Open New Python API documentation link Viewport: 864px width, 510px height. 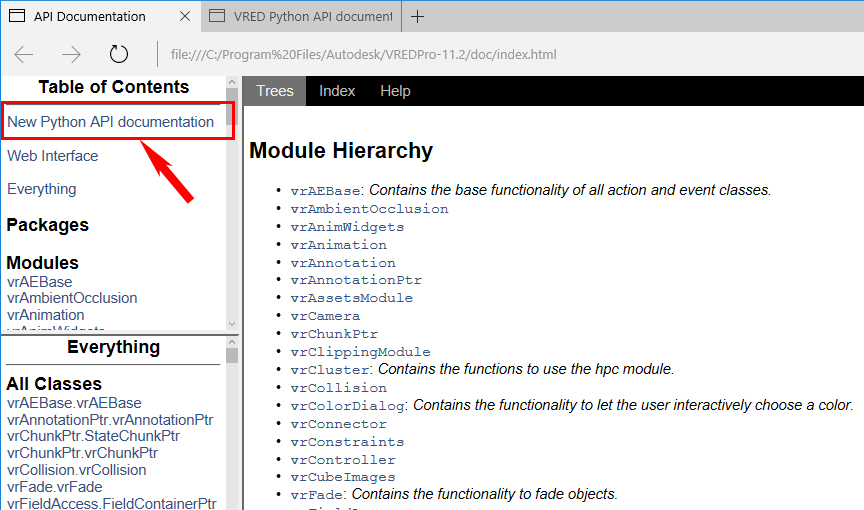(110, 122)
